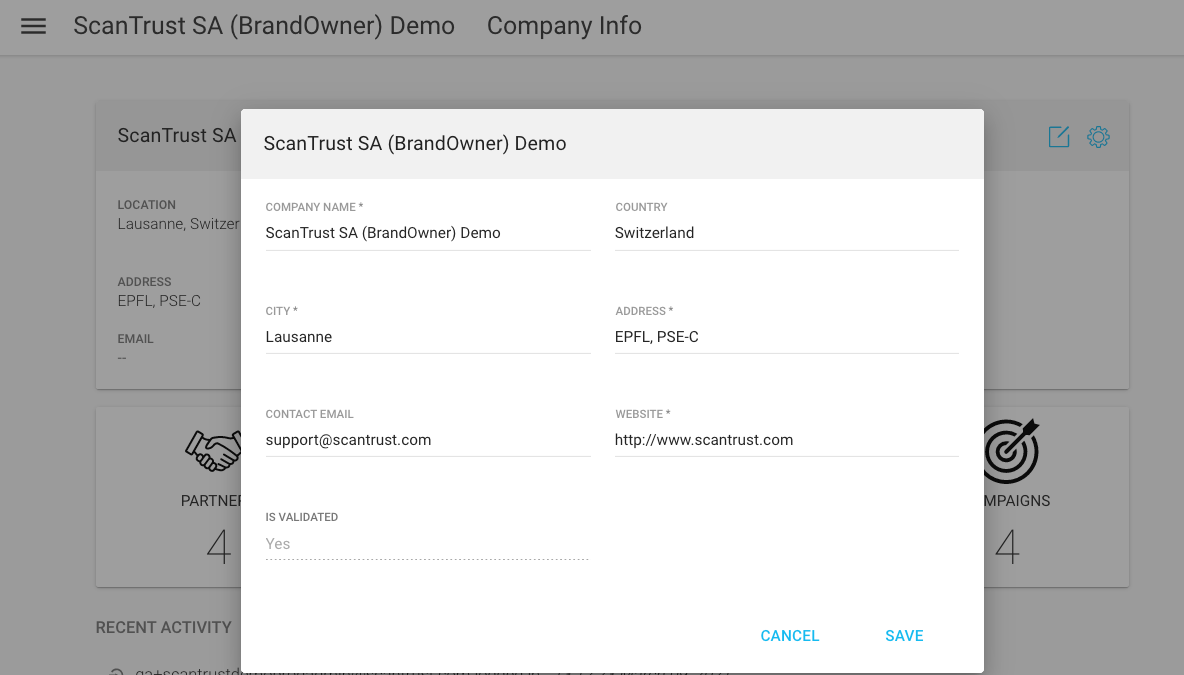Focus the Website URL input field

point(786,440)
